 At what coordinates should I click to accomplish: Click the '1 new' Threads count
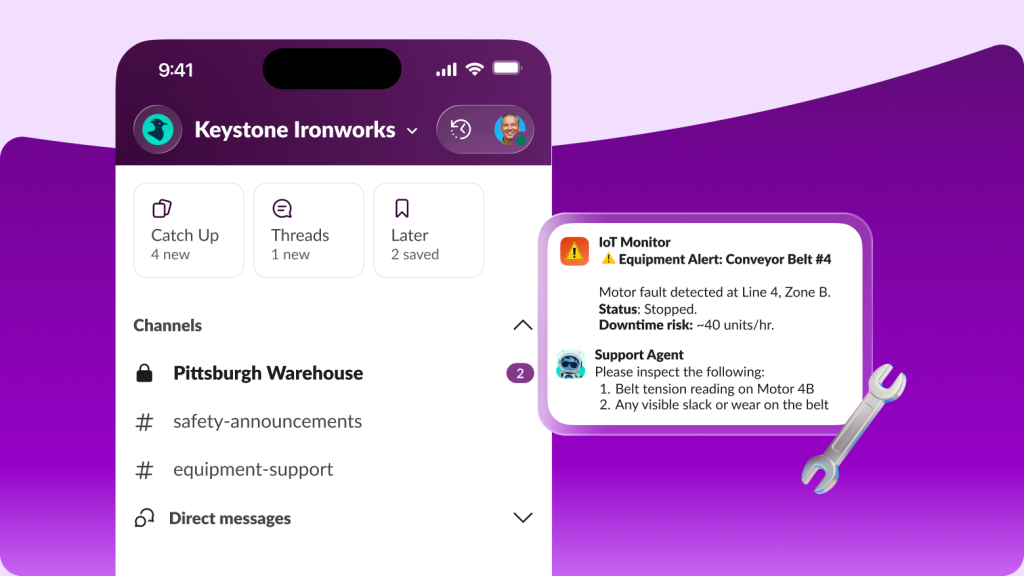tap(291, 255)
